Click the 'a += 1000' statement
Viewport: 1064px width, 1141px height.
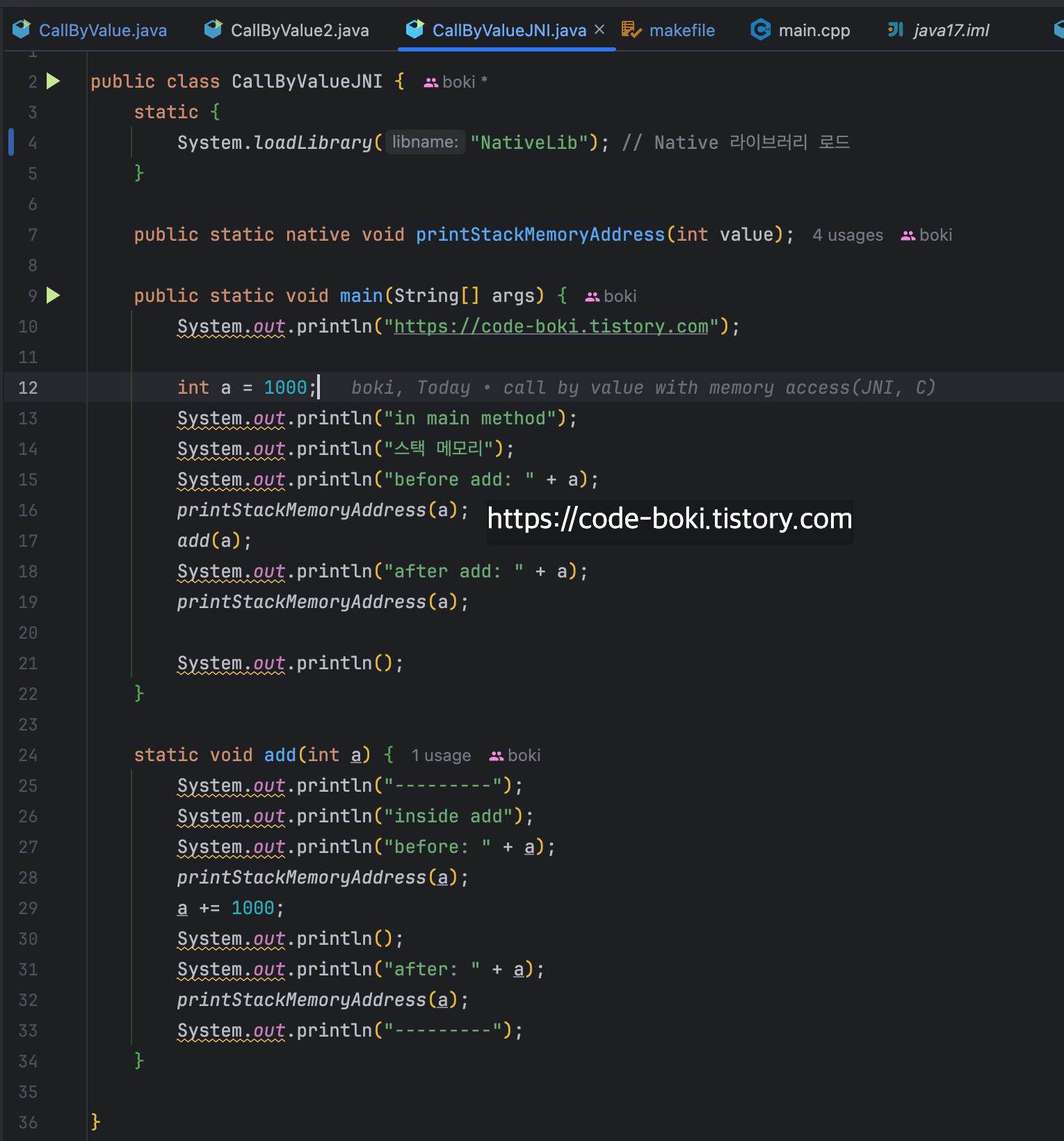231,908
